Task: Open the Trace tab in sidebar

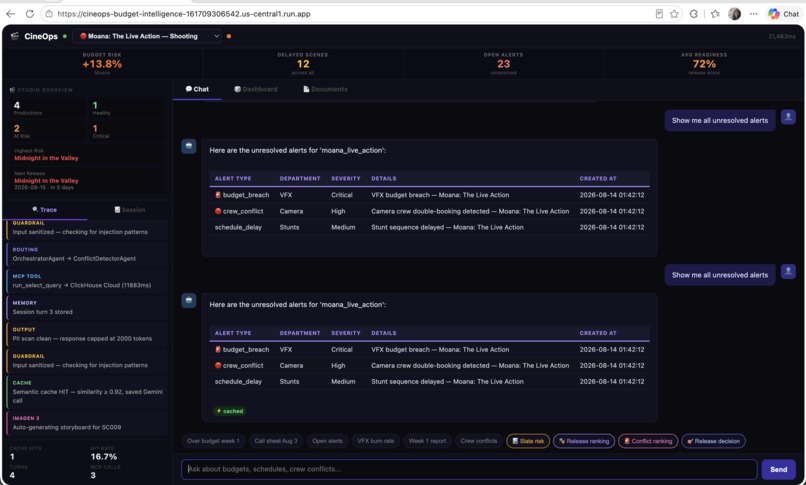Action: [44, 210]
